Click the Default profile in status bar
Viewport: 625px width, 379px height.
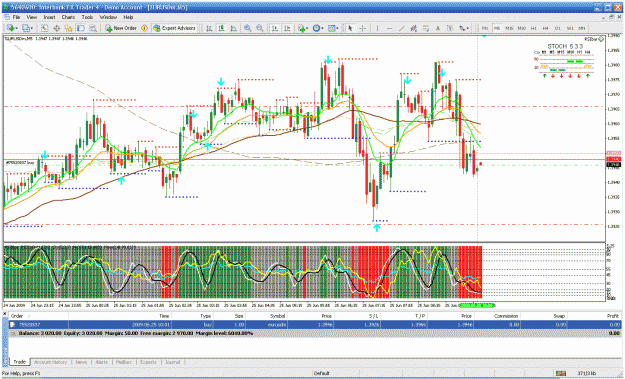(x=321, y=373)
